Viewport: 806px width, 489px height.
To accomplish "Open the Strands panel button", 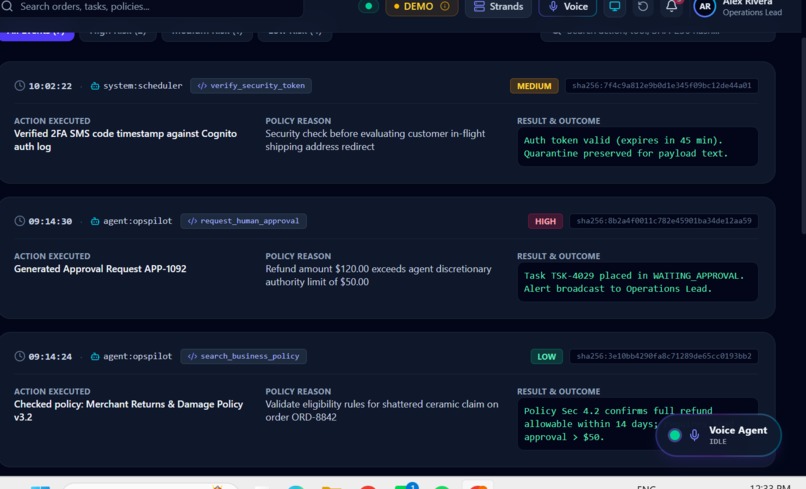I will coord(498,7).
